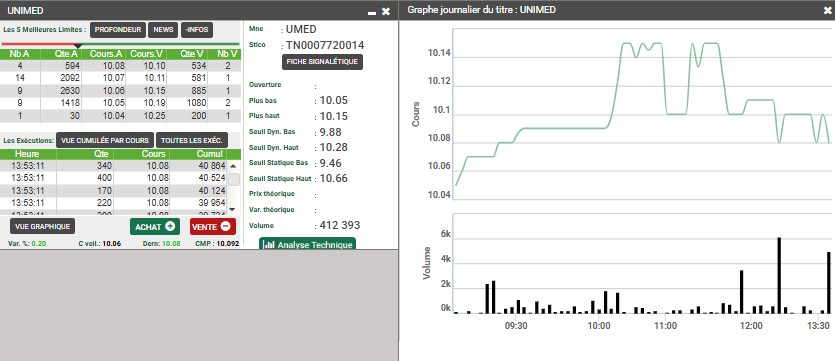Screen dimensions: 835x361
Task: Open the FICHE SIGNALÉTIQUE sheet
Action: [322, 62]
